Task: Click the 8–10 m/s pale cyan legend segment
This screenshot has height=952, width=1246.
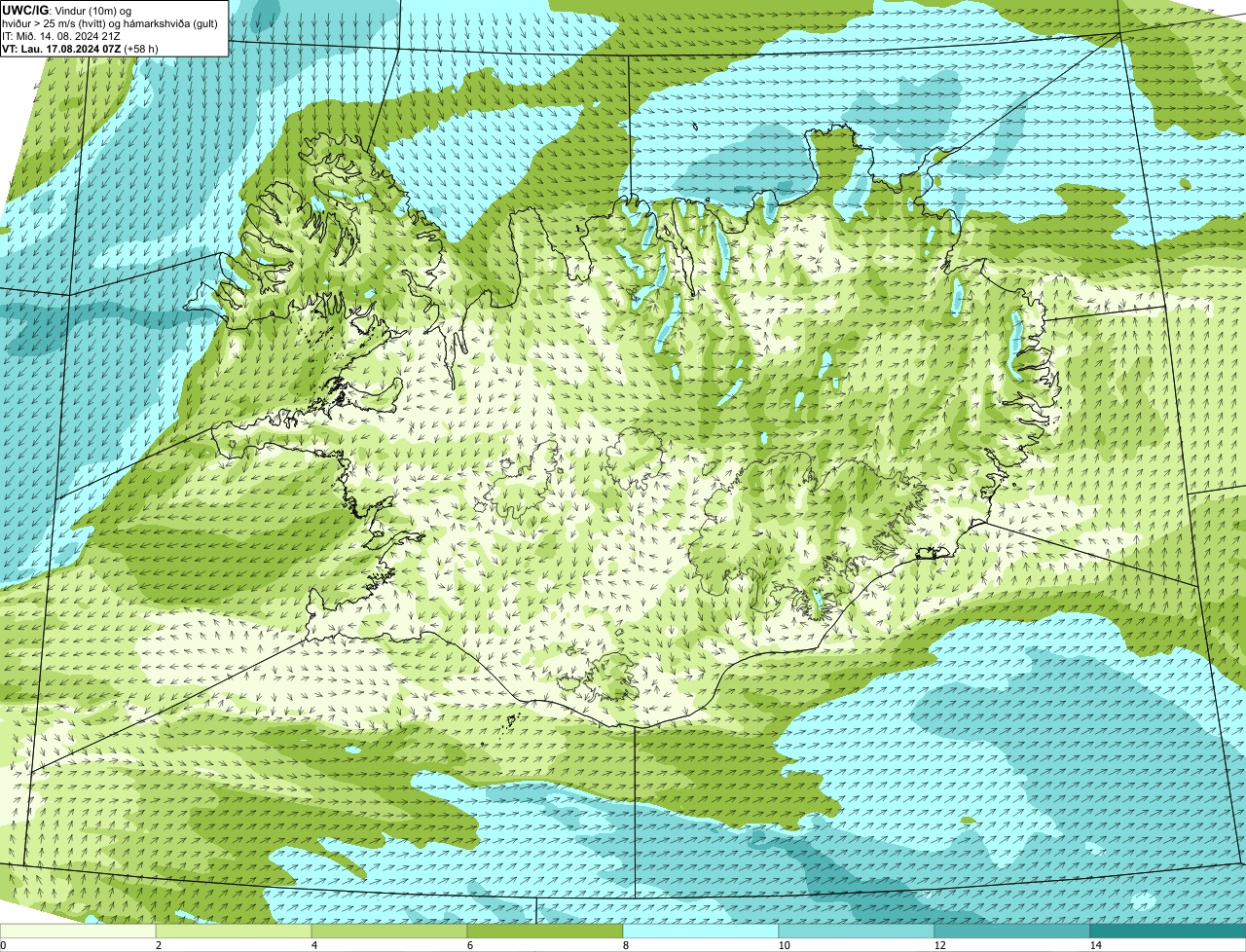Action: (701, 931)
